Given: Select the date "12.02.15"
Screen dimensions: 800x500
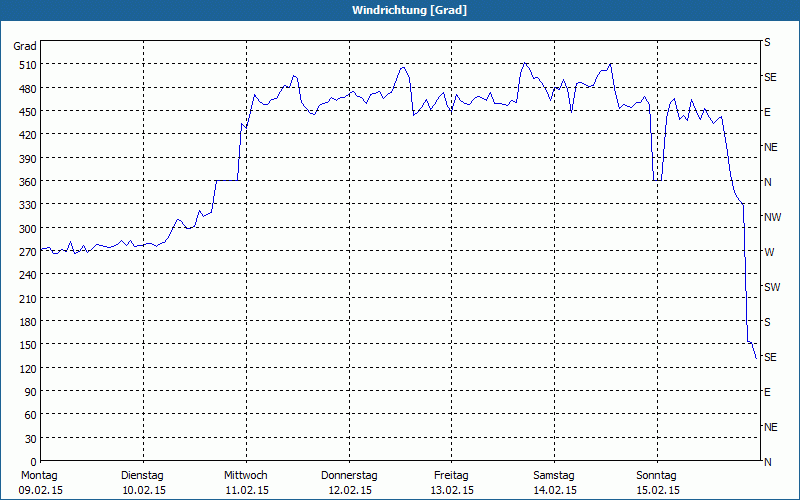Looking at the screenshot, I should click(350, 490).
